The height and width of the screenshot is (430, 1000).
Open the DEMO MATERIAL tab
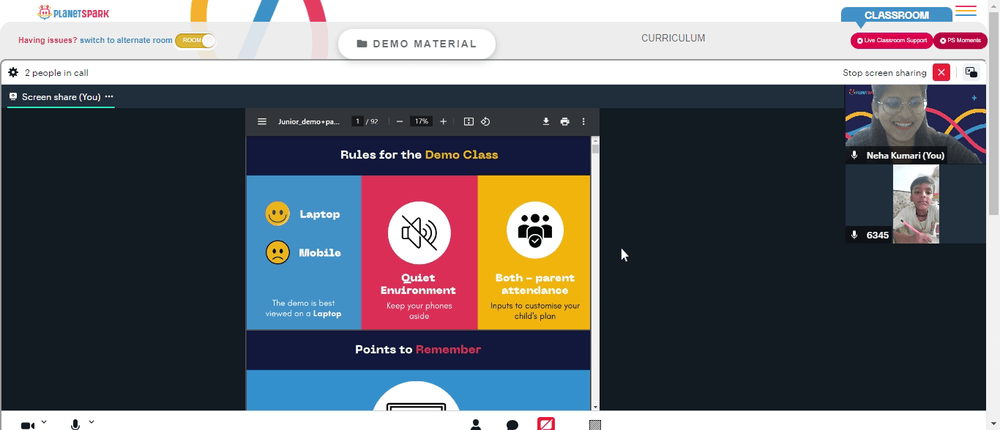tap(416, 44)
